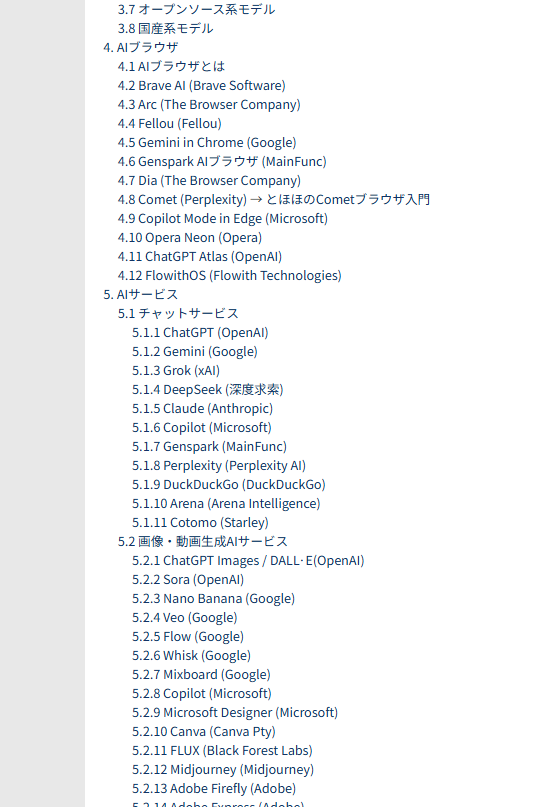Open 4.9 Copilot Mode in Edge (Microsoft)
556x807 pixels.
(222, 219)
